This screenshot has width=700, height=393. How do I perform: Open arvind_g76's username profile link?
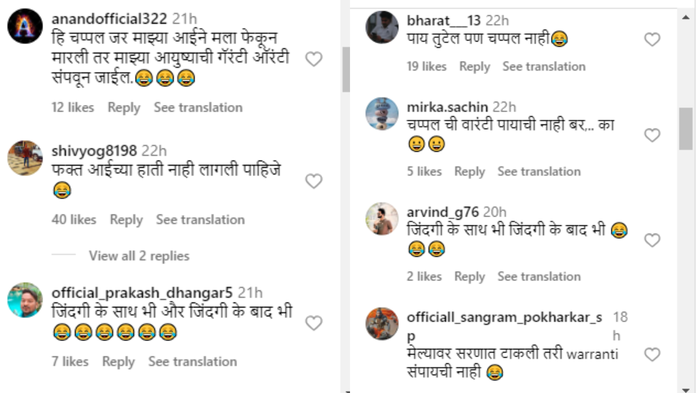(442, 212)
